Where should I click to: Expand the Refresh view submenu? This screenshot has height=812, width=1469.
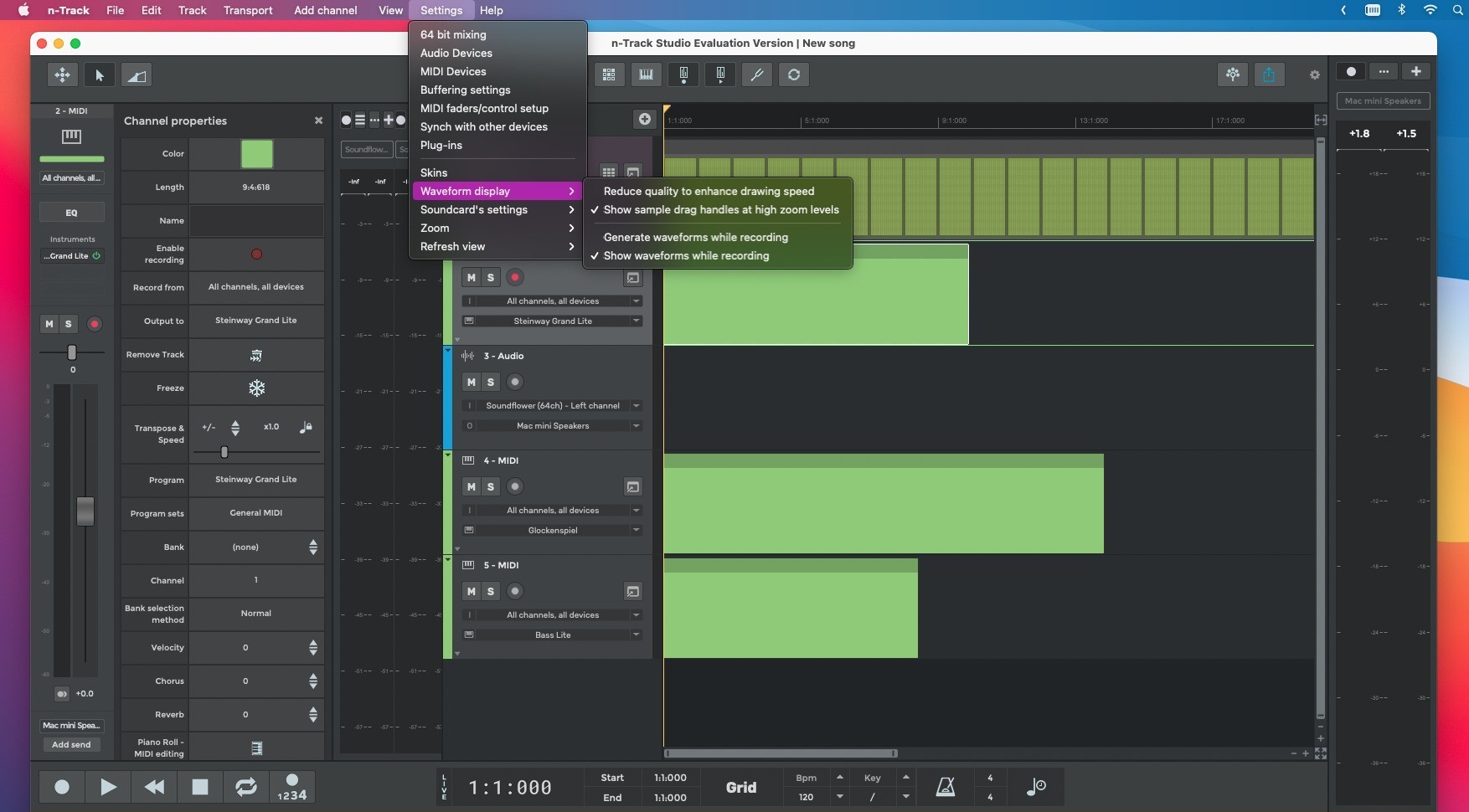pyautogui.click(x=497, y=247)
